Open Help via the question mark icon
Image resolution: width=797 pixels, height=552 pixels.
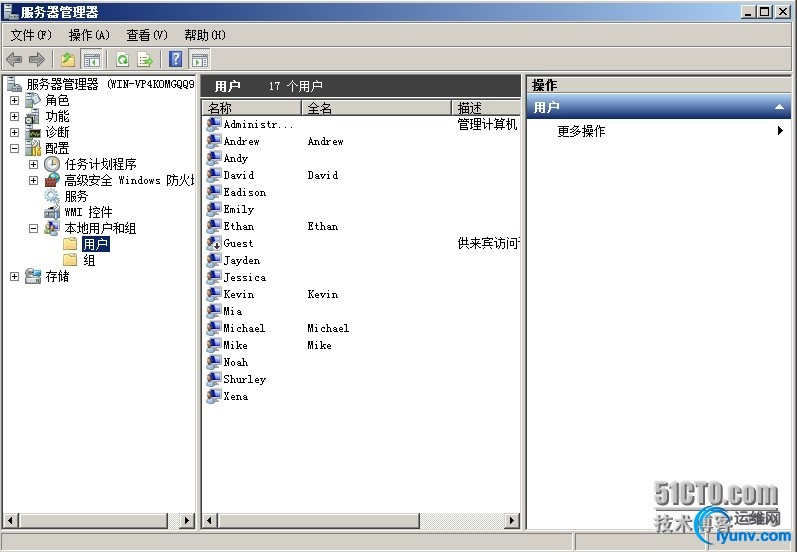[175, 59]
